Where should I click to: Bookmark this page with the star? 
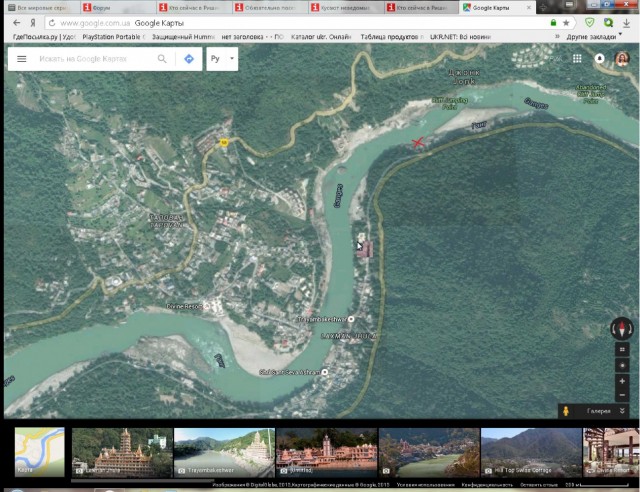tap(566, 22)
